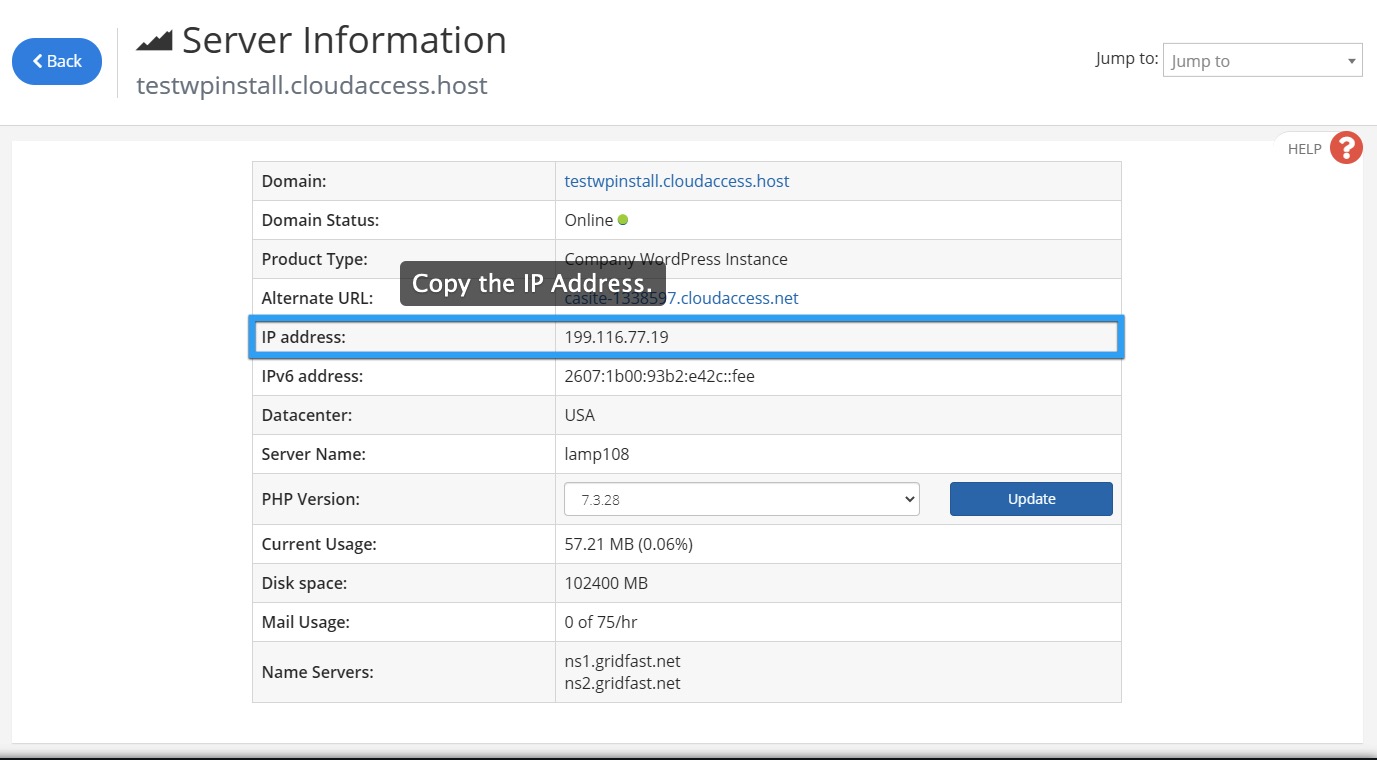Select the IP address value 199.116.77.19

coord(616,337)
